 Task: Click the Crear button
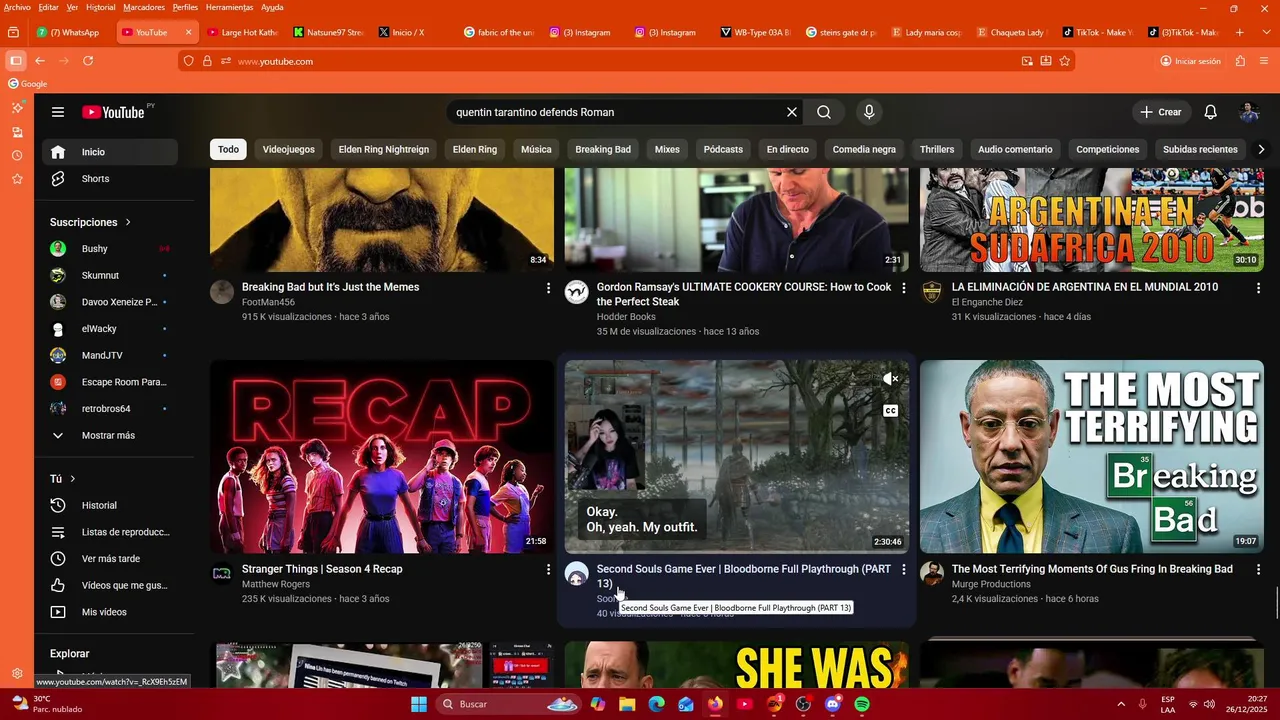pos(1161,112)
